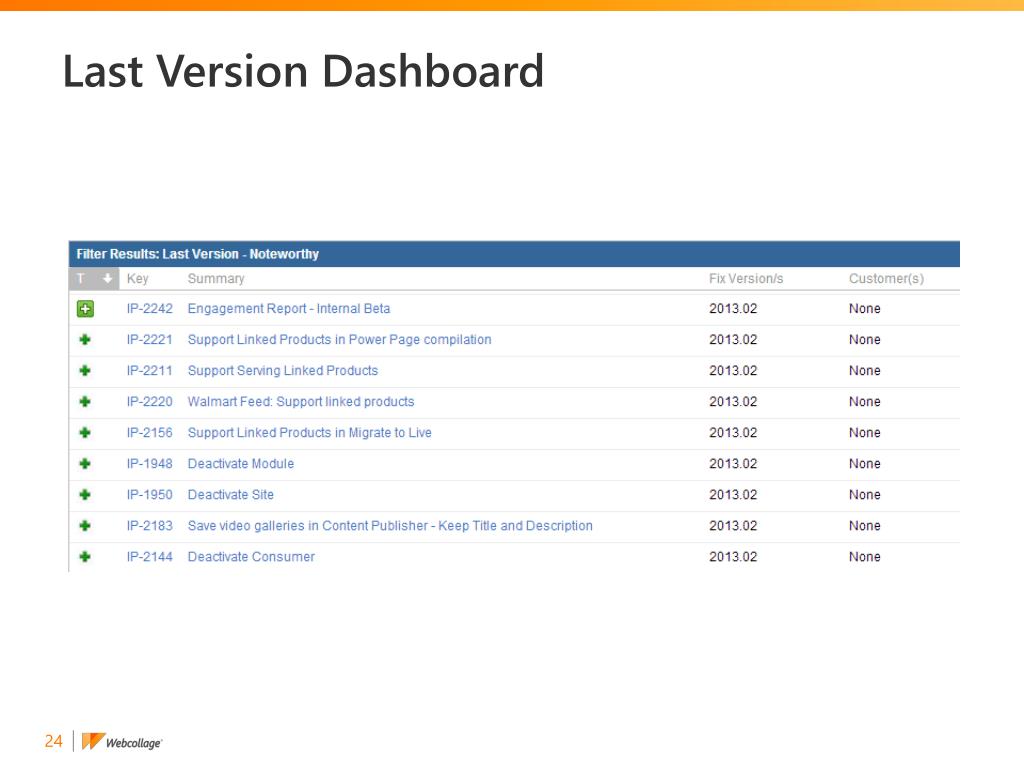Image resolution: width=1024 pixels, height=768 pixels.
Task: Click slide page number 24
Action: point(54,741)
